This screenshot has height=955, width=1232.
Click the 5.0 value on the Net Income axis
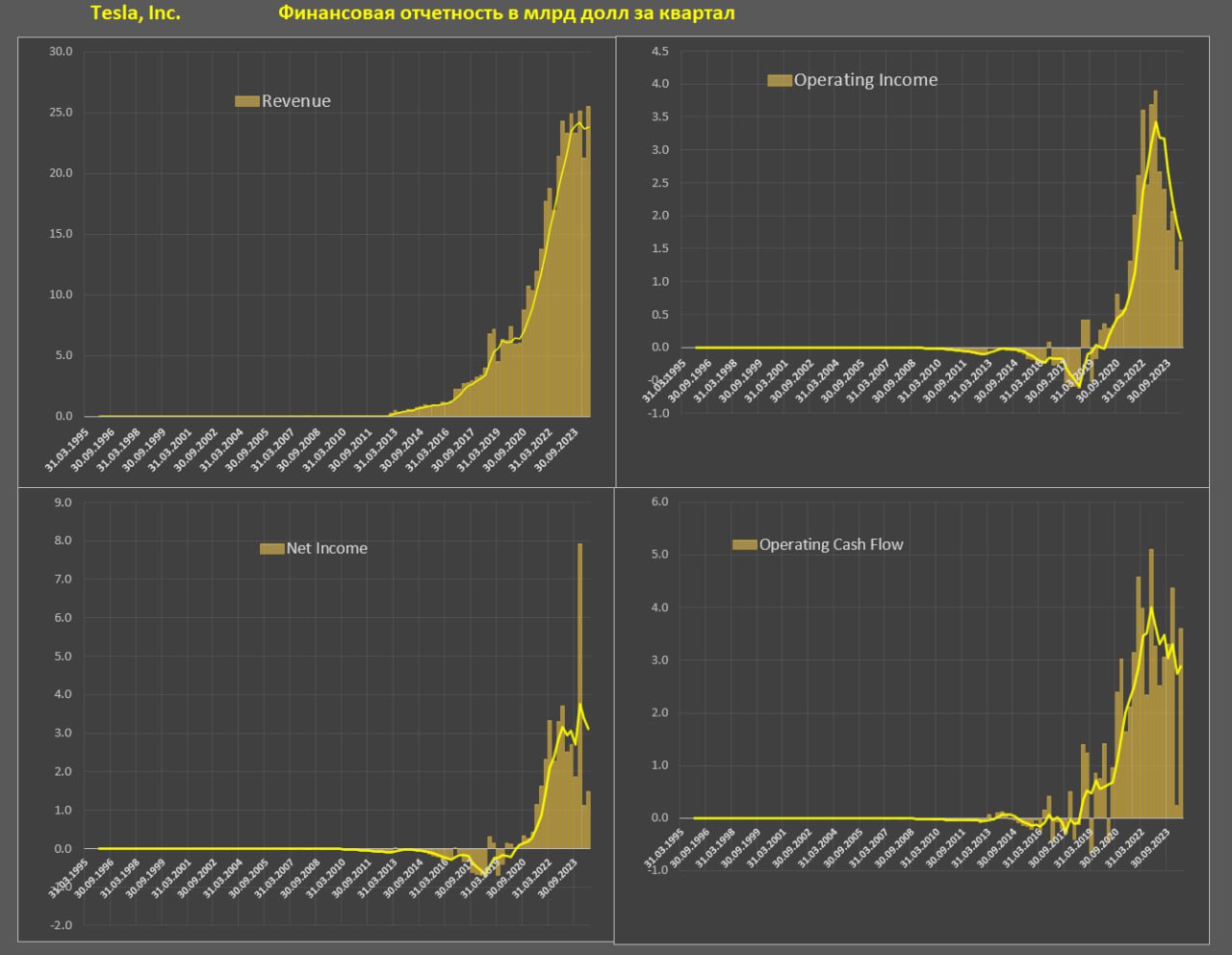(63, 657)
